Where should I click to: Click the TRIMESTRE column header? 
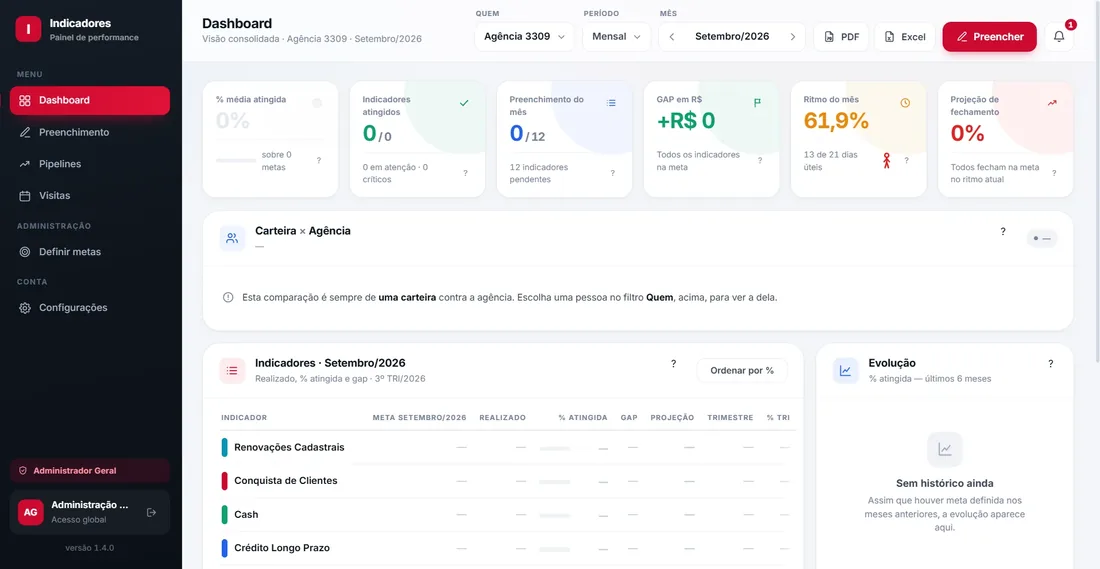730,417
